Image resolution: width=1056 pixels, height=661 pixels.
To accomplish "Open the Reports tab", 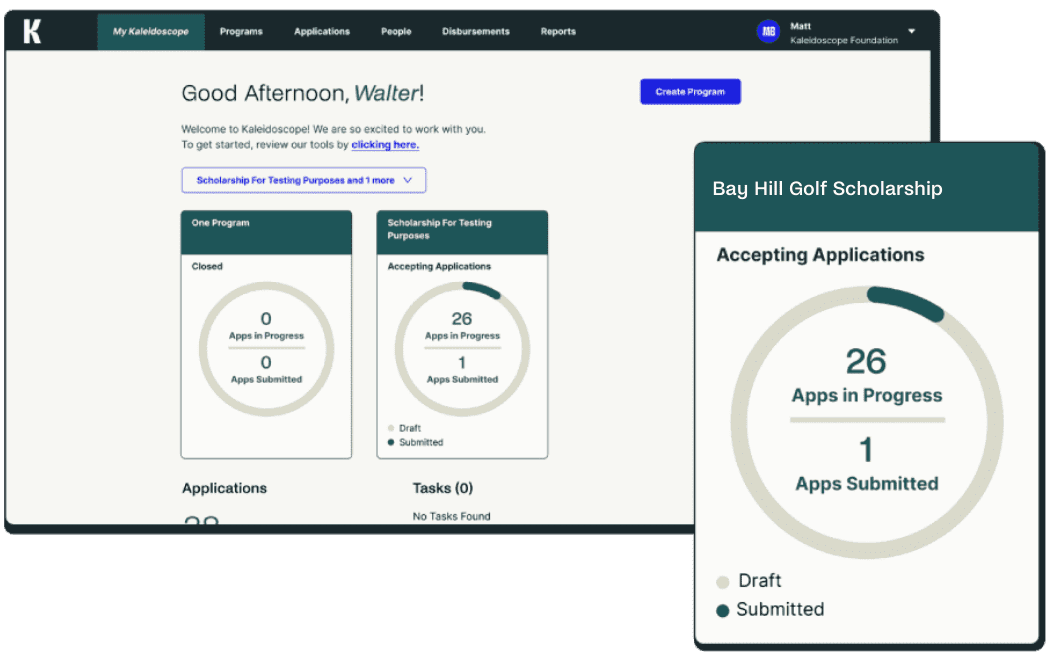I will [558, 32].
